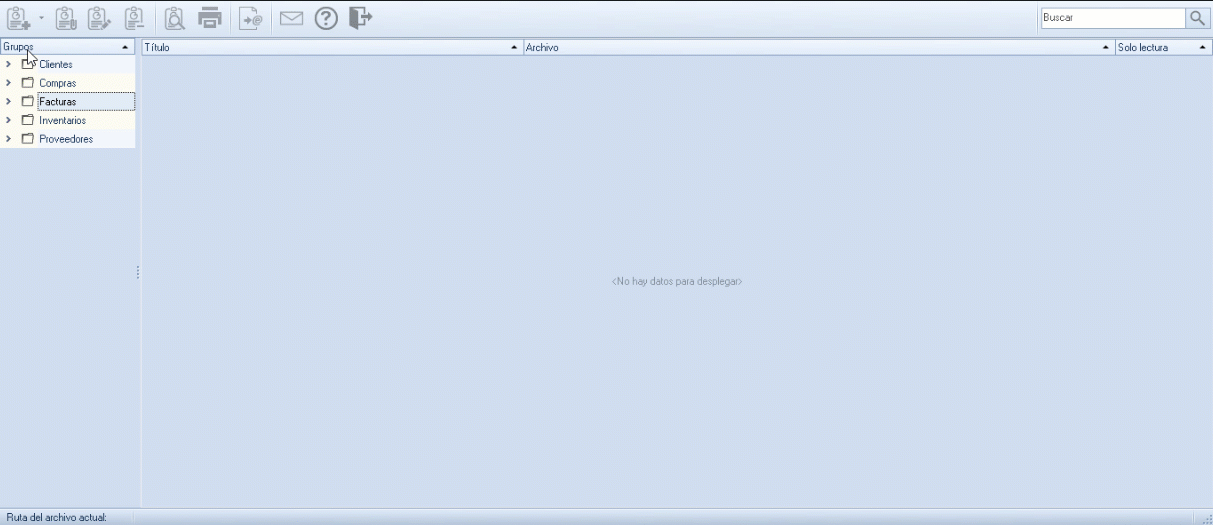The width and height of the screenshot is (1213, 525).
Task: Expand the Clientes group
Action: pyautogui.click(x=9, y=64)
